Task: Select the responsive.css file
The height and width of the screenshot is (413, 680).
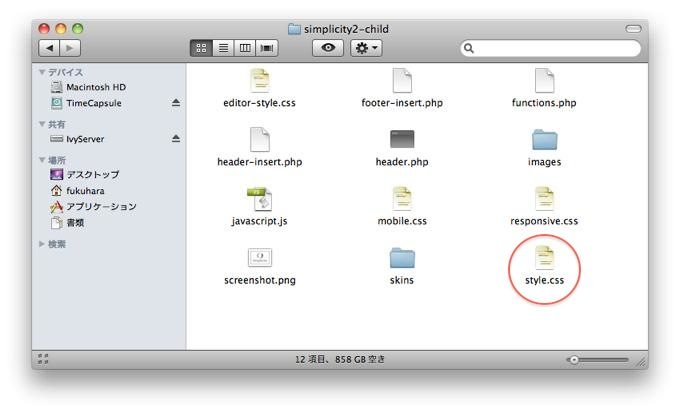Action: 544,200
